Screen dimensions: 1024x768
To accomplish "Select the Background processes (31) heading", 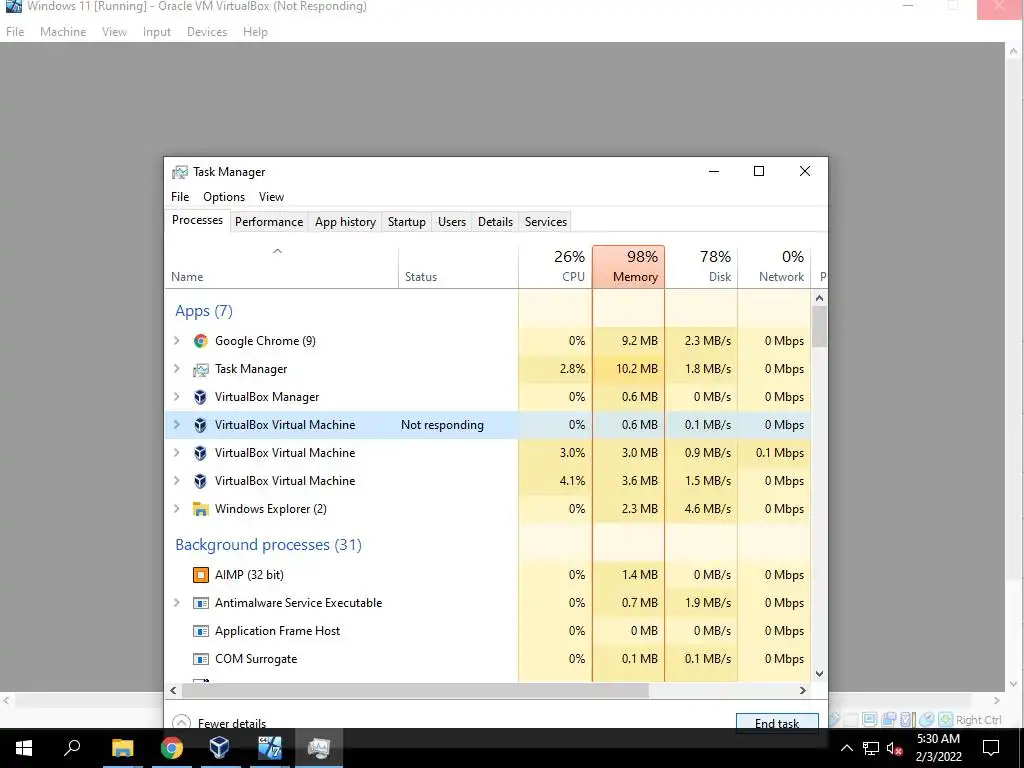I will coord(268,545).
